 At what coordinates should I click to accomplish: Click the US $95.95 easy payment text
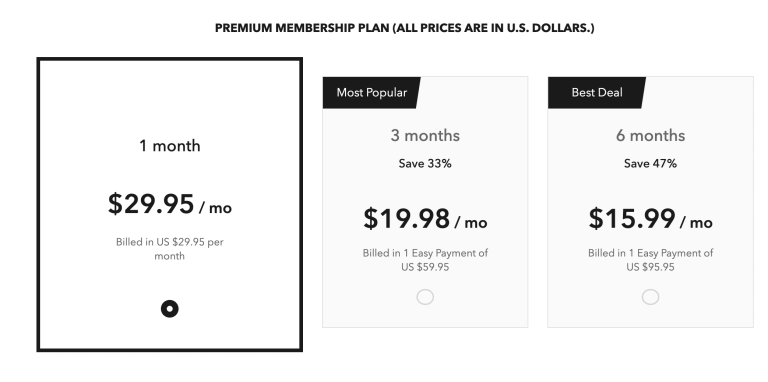(650, 260)
